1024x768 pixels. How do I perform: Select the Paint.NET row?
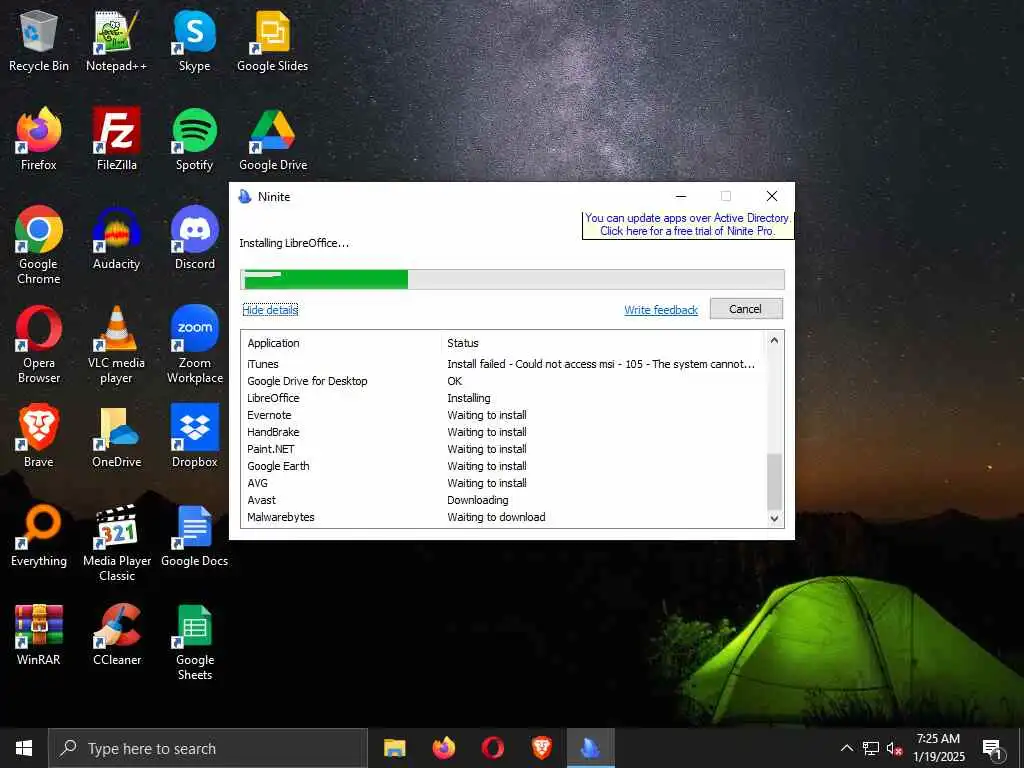[x=503, y=449]
